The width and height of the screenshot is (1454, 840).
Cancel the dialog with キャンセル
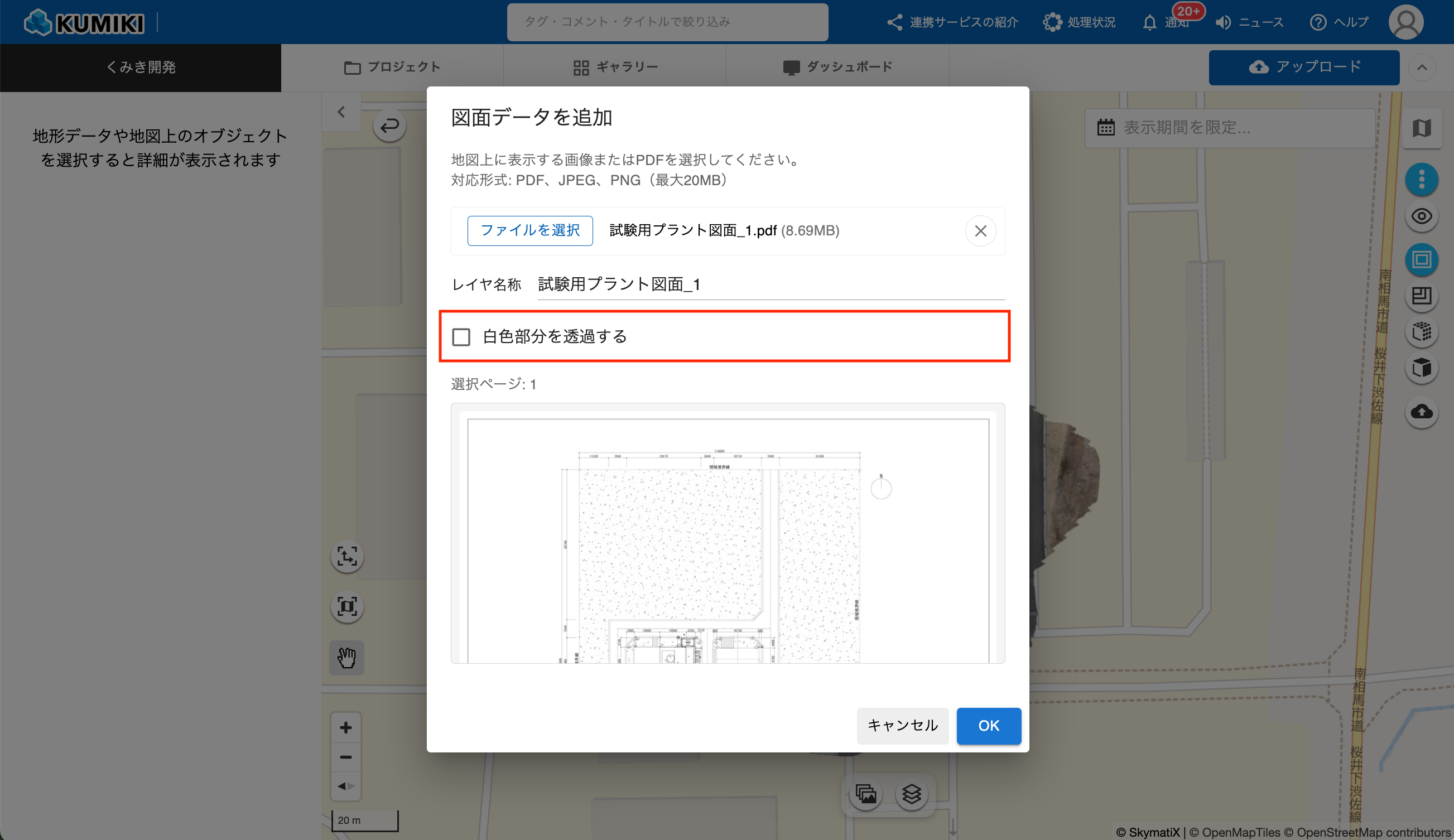pyautogui.click(x=902, y=726)
